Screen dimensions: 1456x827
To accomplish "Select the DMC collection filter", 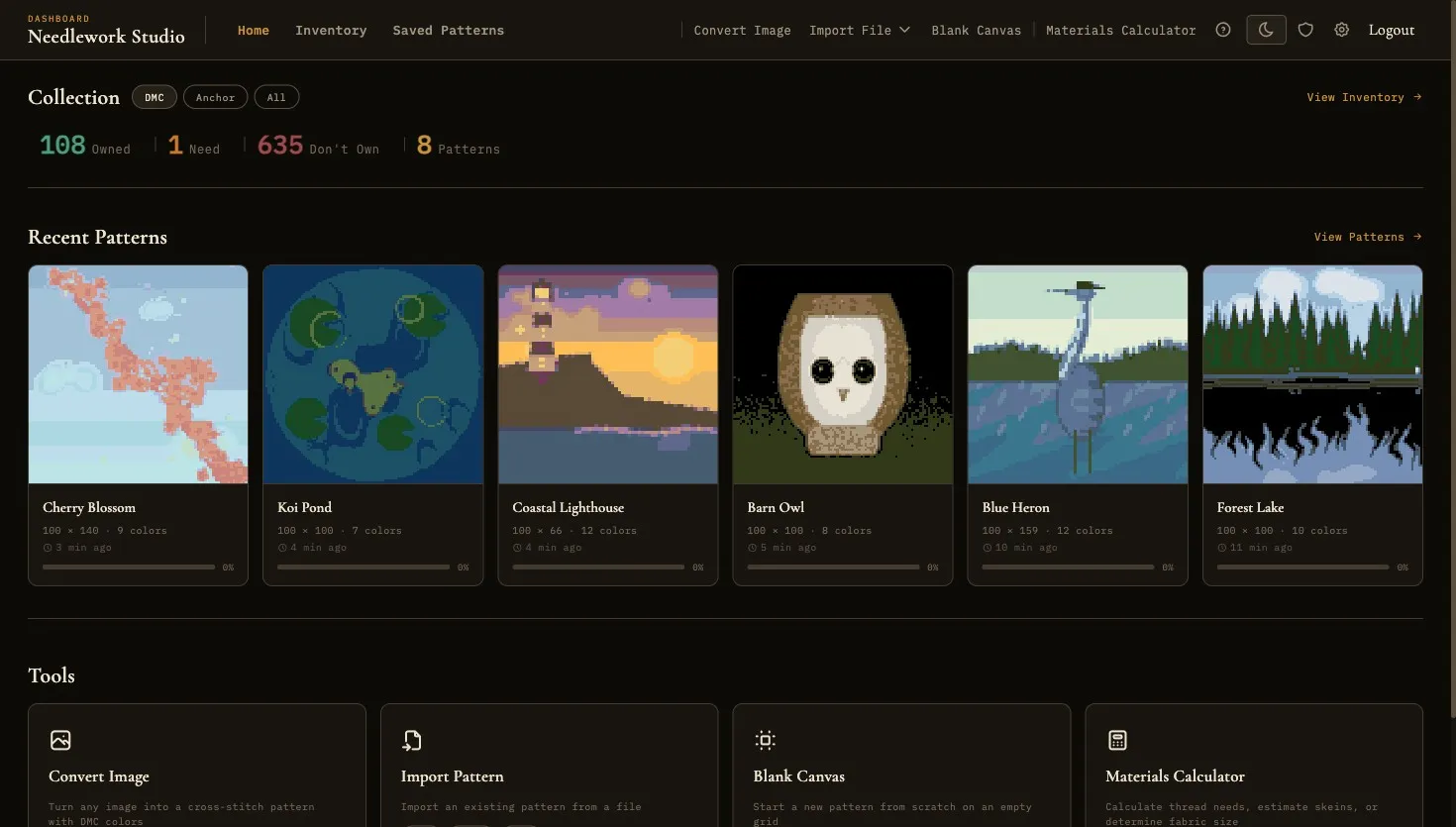I will [x=155, y=96].
